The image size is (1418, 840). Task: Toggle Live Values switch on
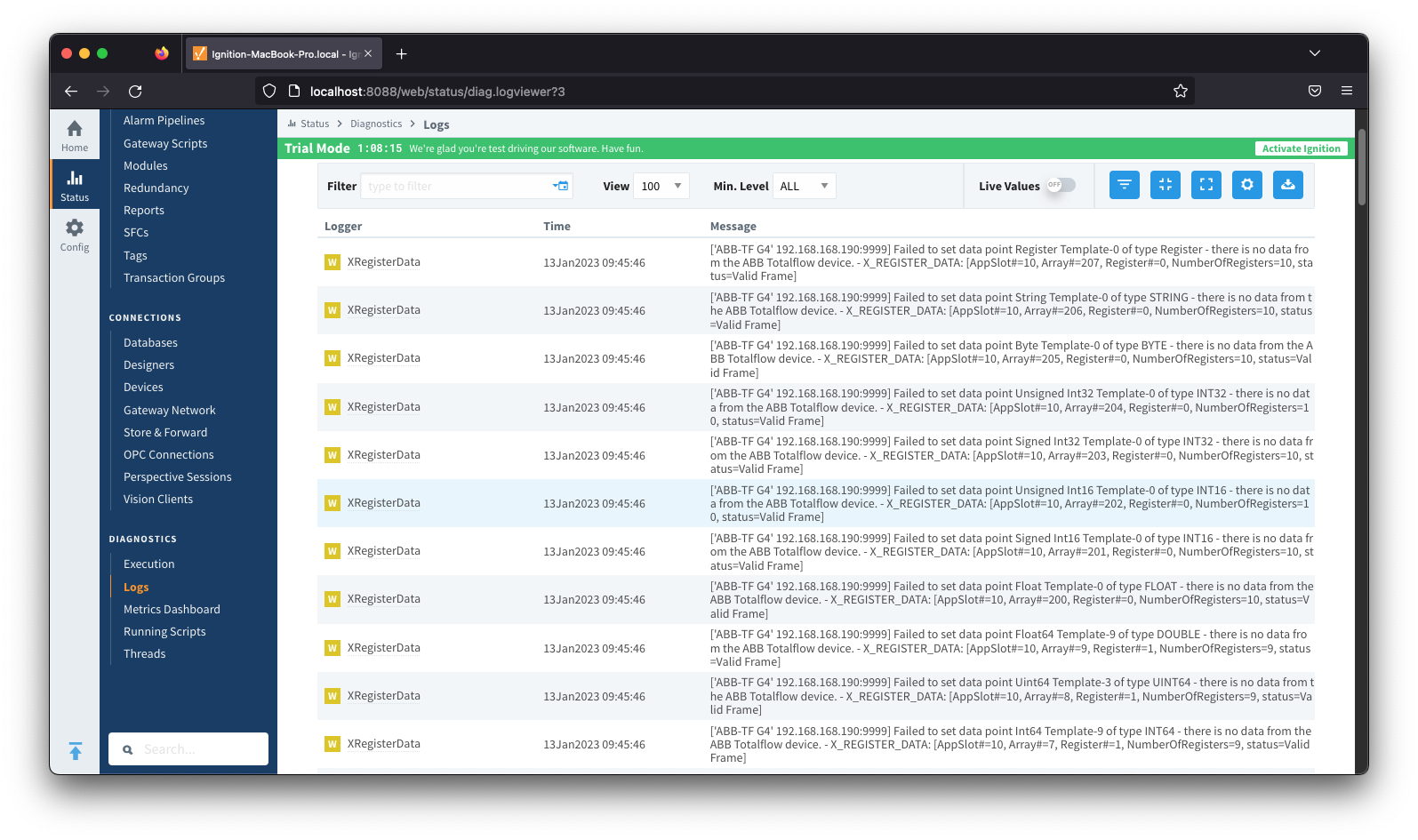coord(1061,185)
